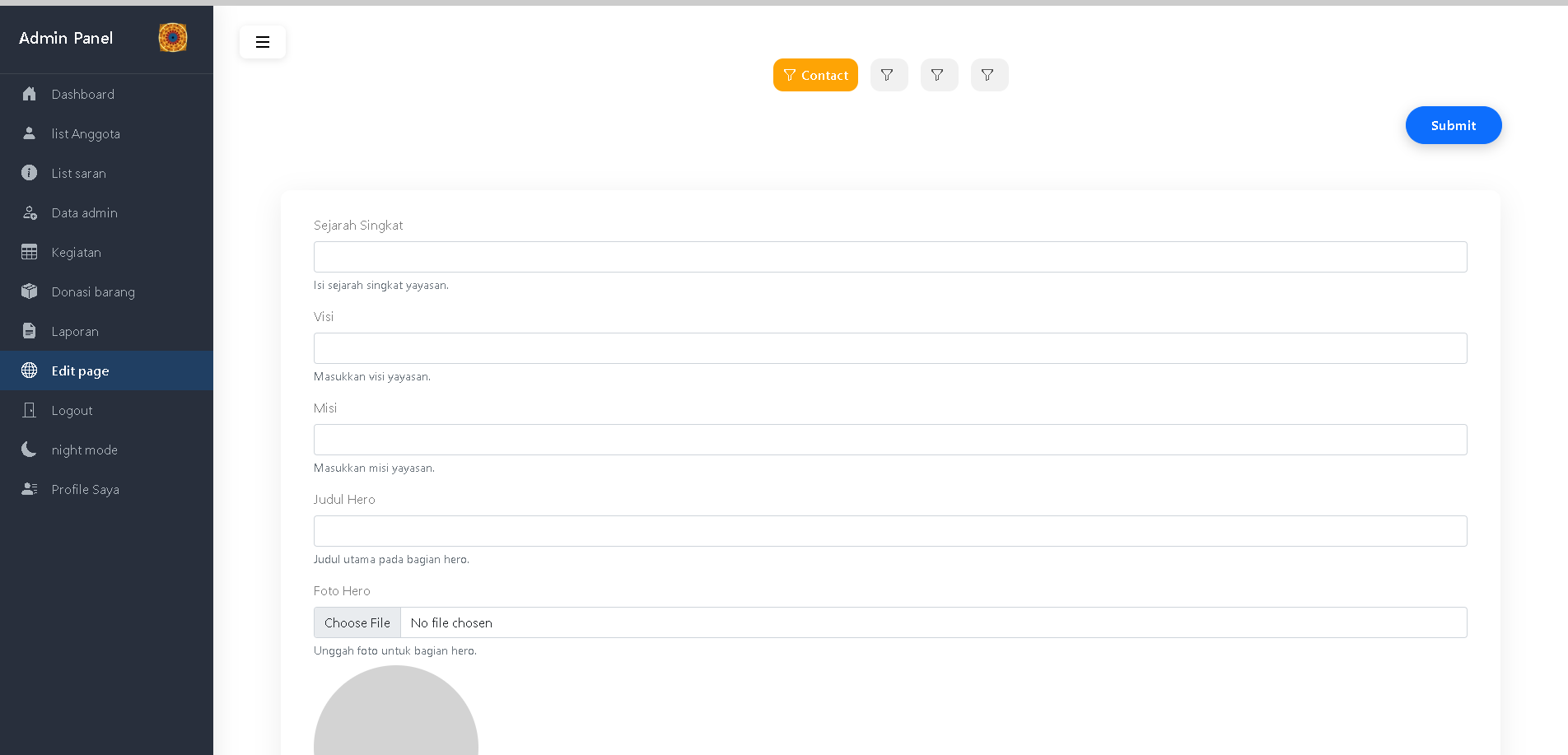Click the Data admin user-gear icon
Screen dimensions: 1568x755
point(30,212)
